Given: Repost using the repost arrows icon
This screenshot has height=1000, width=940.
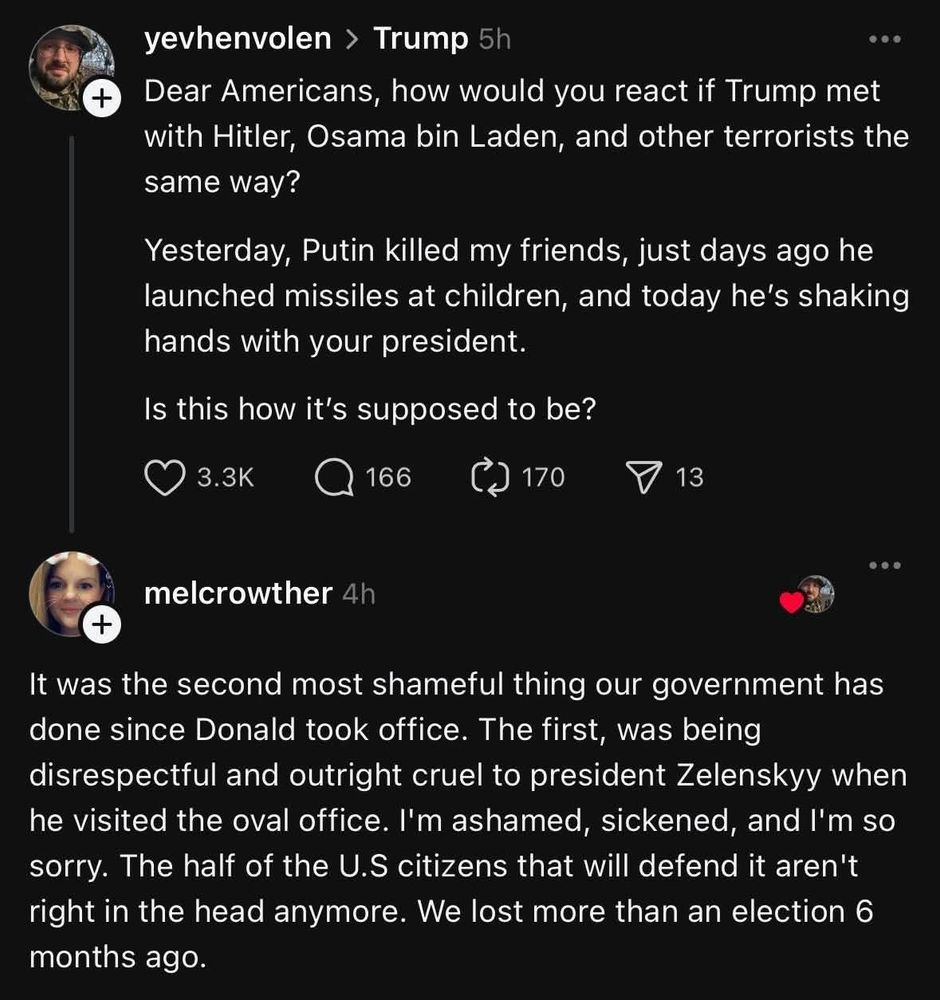Looking at the screenshot, I should (490, 478).
